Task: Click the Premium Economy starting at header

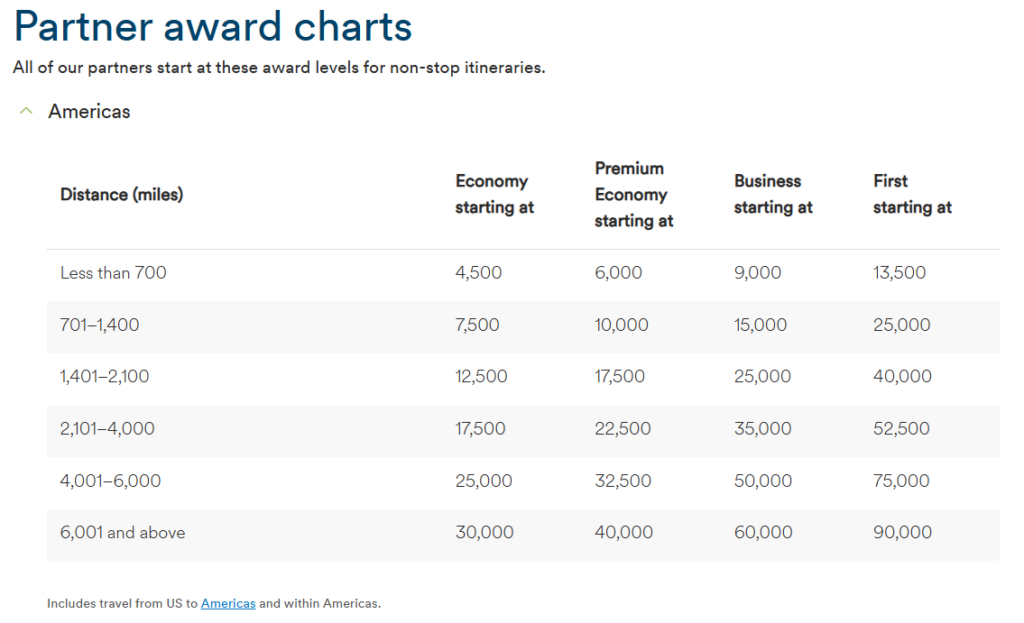Action: coord(633,194)
